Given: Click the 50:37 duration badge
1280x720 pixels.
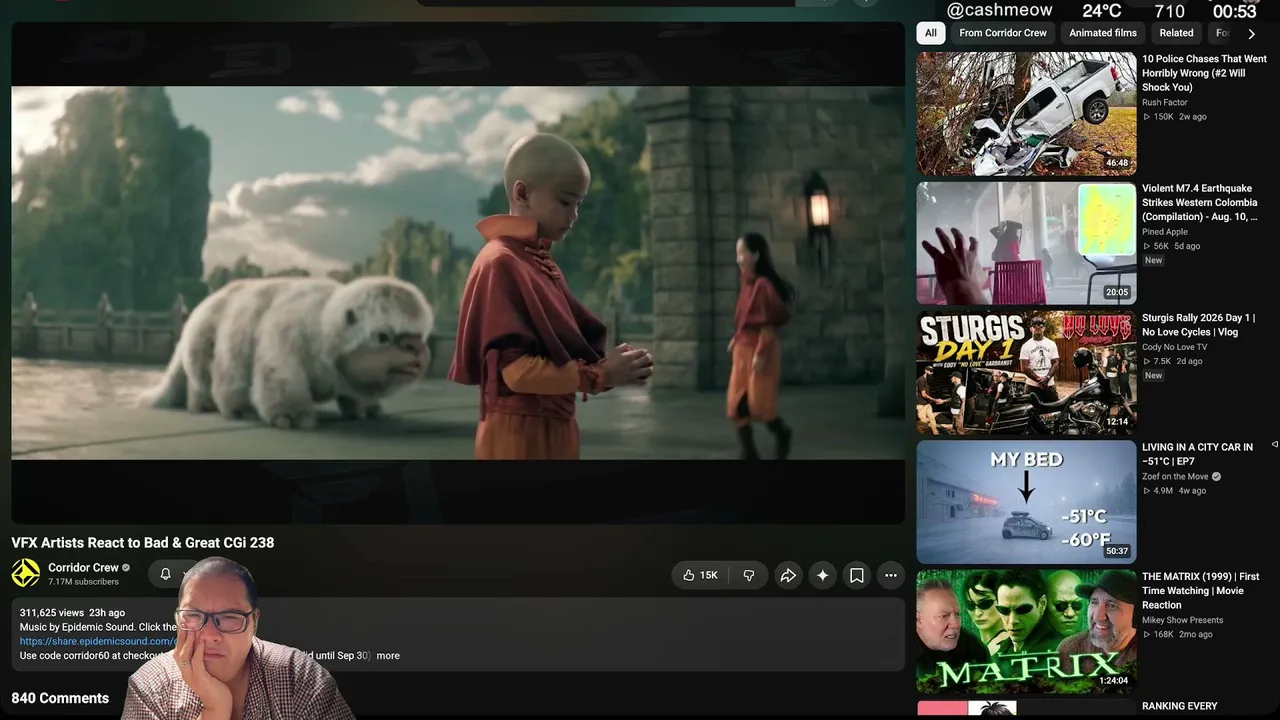Looking at the screenshot, I should [1117, 551].
